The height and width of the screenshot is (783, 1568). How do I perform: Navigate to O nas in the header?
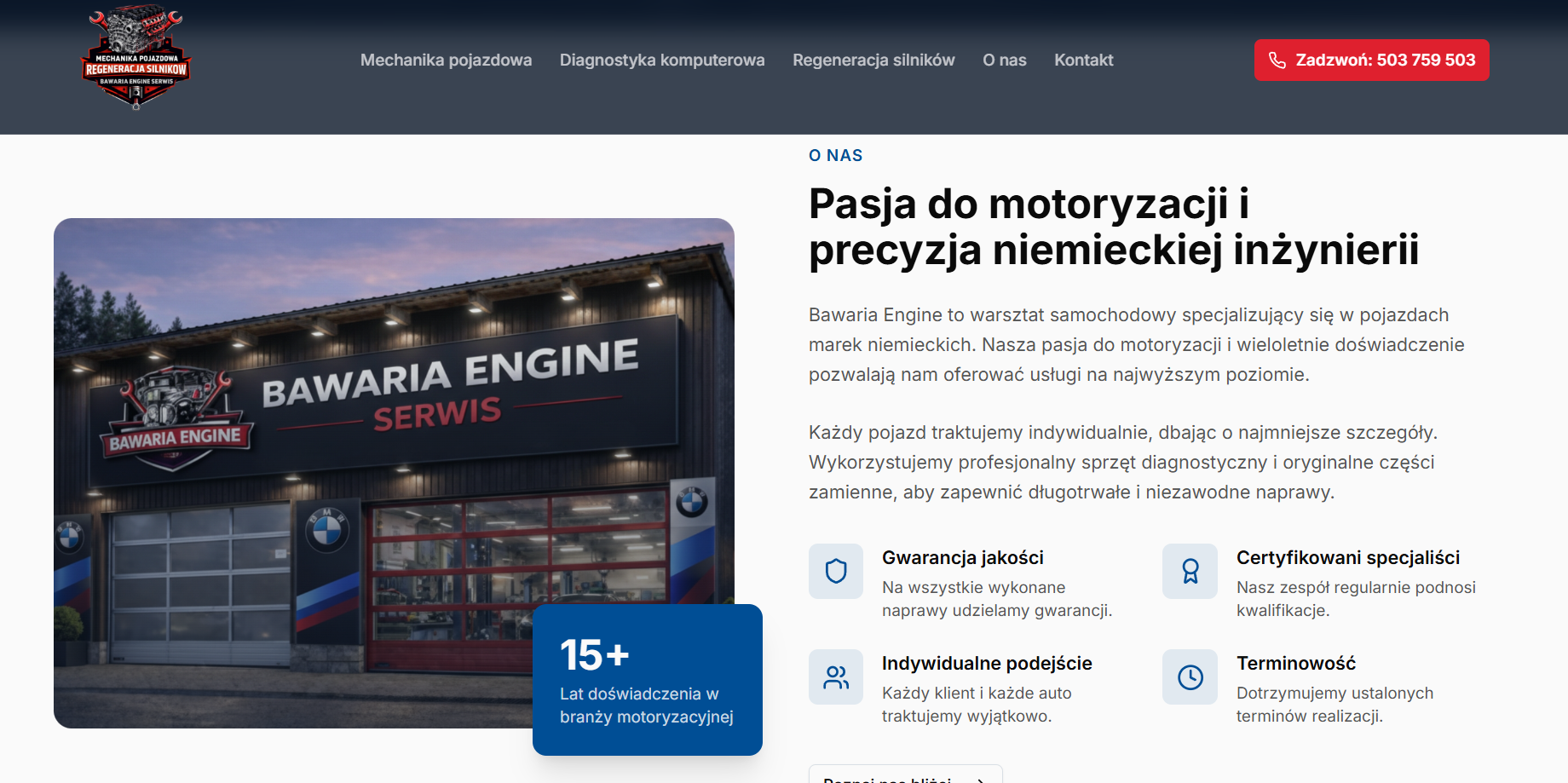tap(1005, 60)
